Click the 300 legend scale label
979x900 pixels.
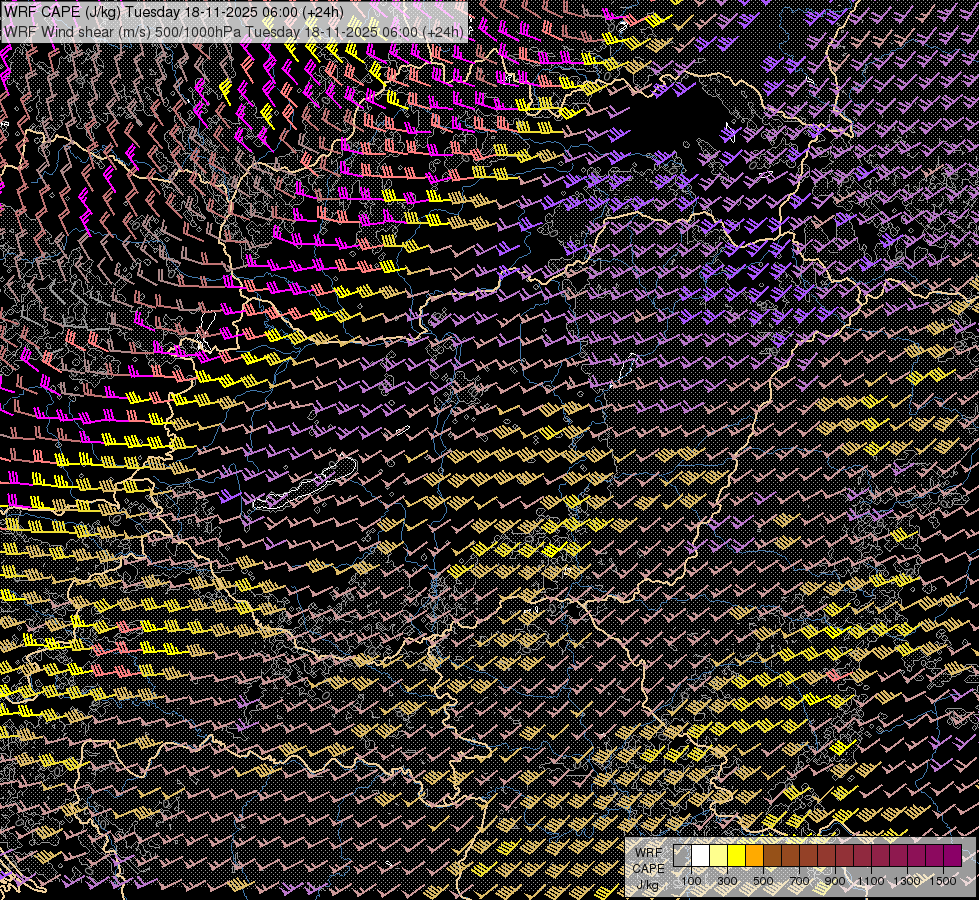(x=727, y=881)
